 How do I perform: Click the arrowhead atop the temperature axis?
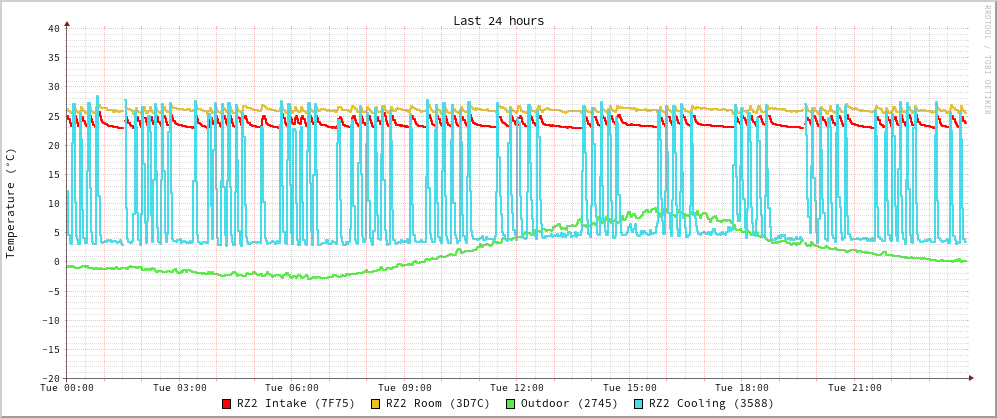click(67, 24)
